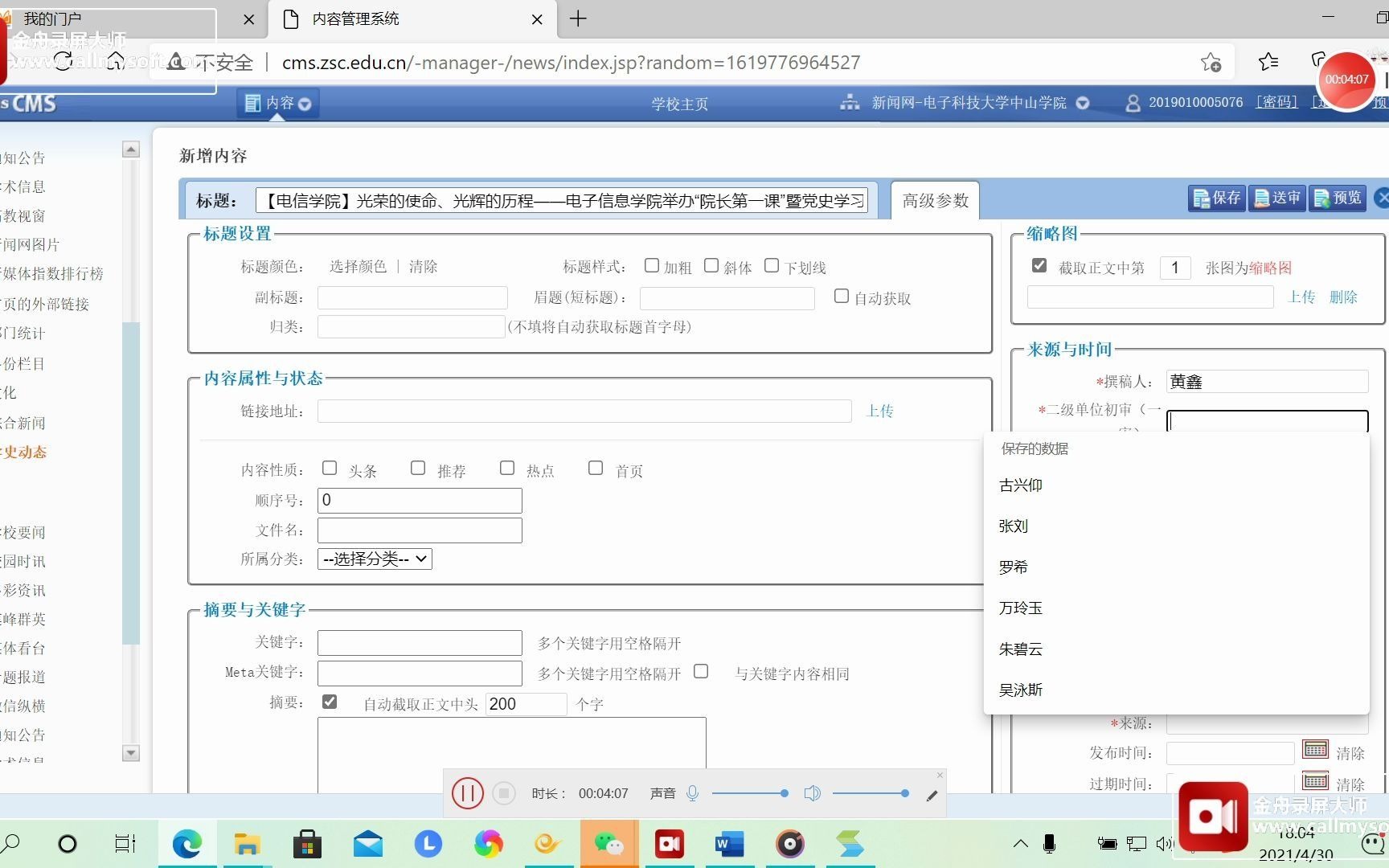The height and width of the screenshot is (868, 1389).
Task: Click the 关键字 input field
Action: coord(420,642)
